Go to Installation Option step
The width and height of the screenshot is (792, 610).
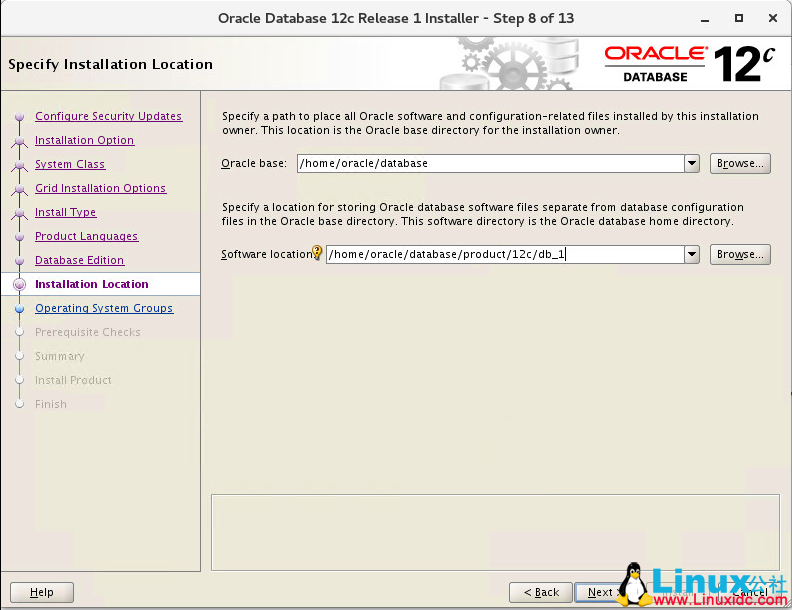84,140
